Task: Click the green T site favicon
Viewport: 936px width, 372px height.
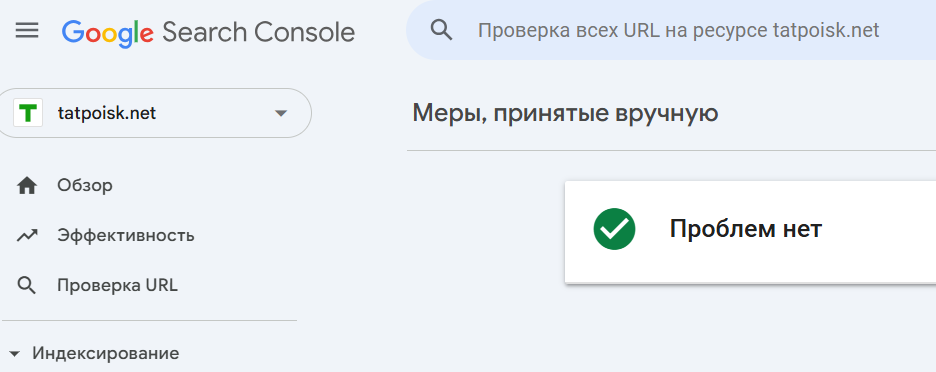Action: tap(28, 113)
